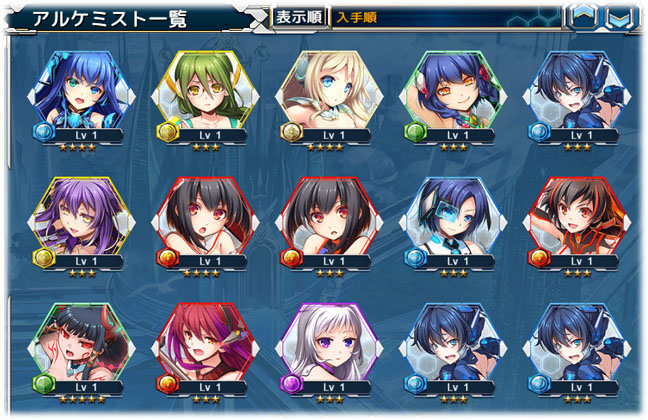Click the purple element gem of silver-haired alchemist
648x420 pixels.
click(x=292, y=384)
